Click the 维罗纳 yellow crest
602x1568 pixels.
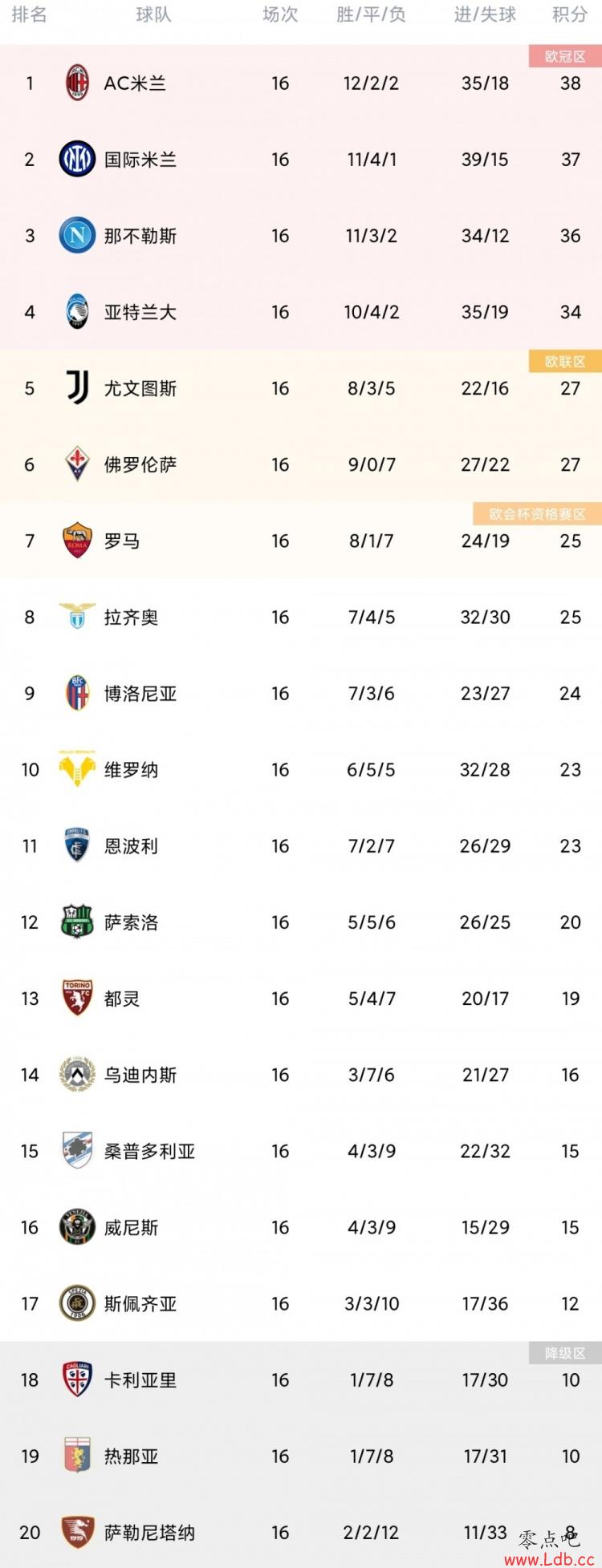click(77, 768)
